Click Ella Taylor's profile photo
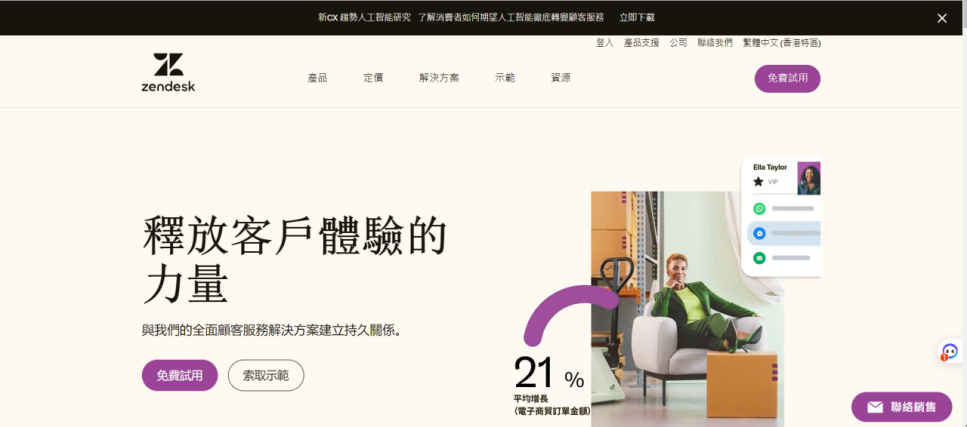 point(809,178)
